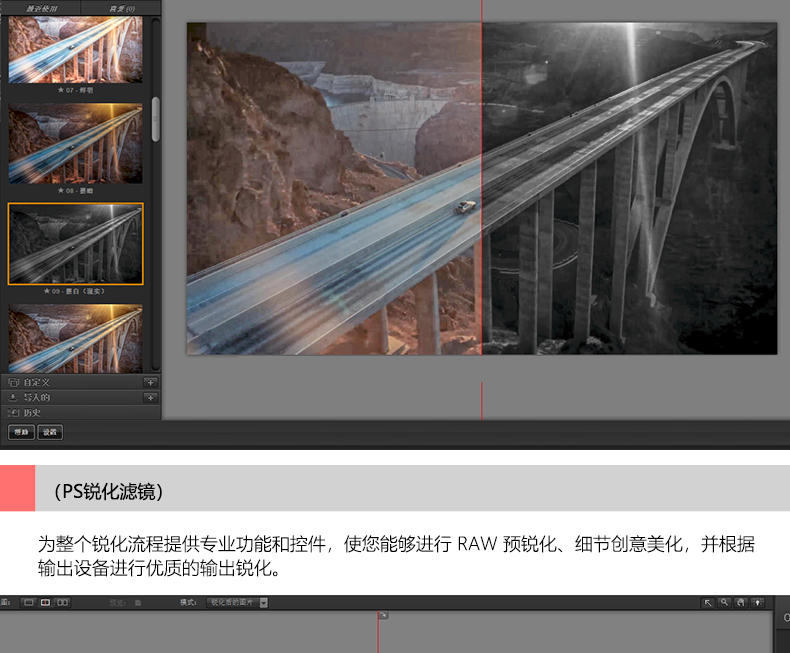Select the hand pan tool
790x653 pixels.
coord(741,603)
